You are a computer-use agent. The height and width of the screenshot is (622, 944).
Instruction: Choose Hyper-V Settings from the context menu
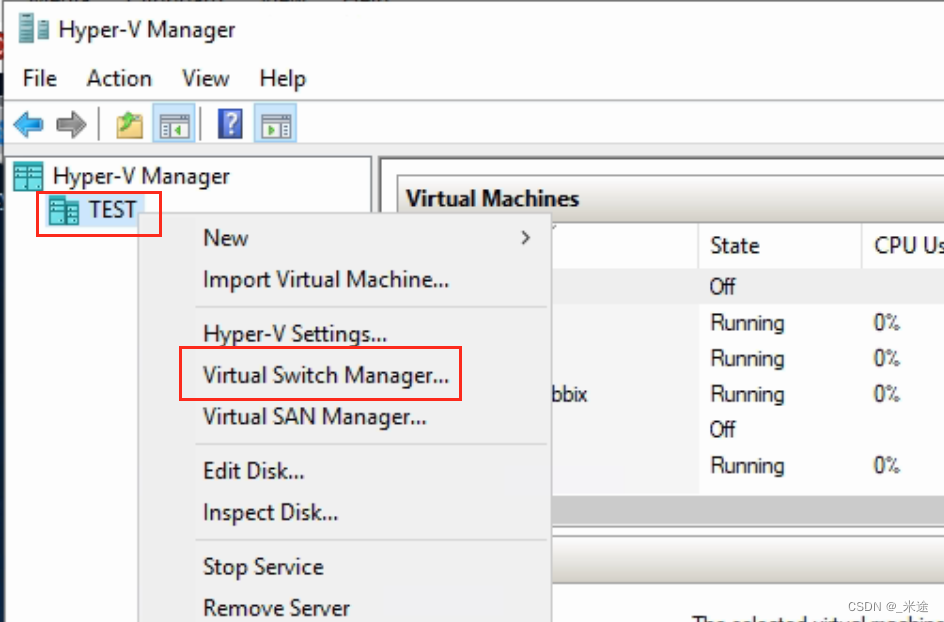coord(292,333)
